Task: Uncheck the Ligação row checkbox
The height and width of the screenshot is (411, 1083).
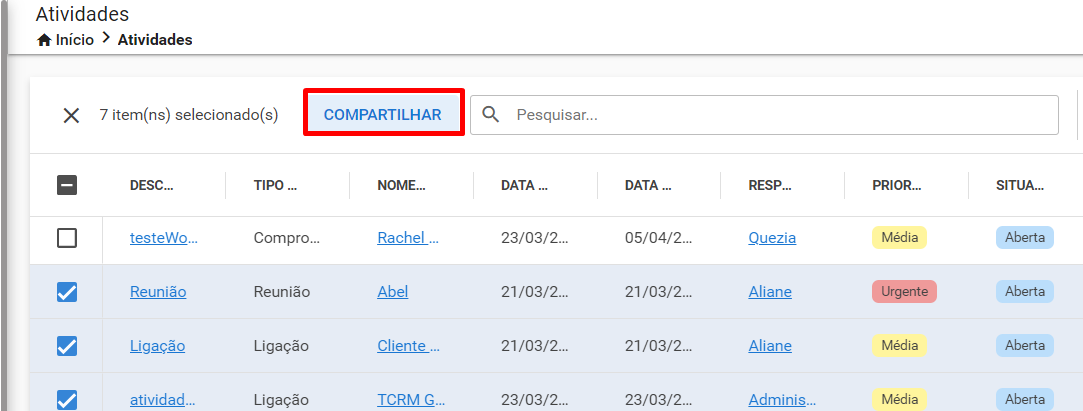Action: click(x=67, y=346)
